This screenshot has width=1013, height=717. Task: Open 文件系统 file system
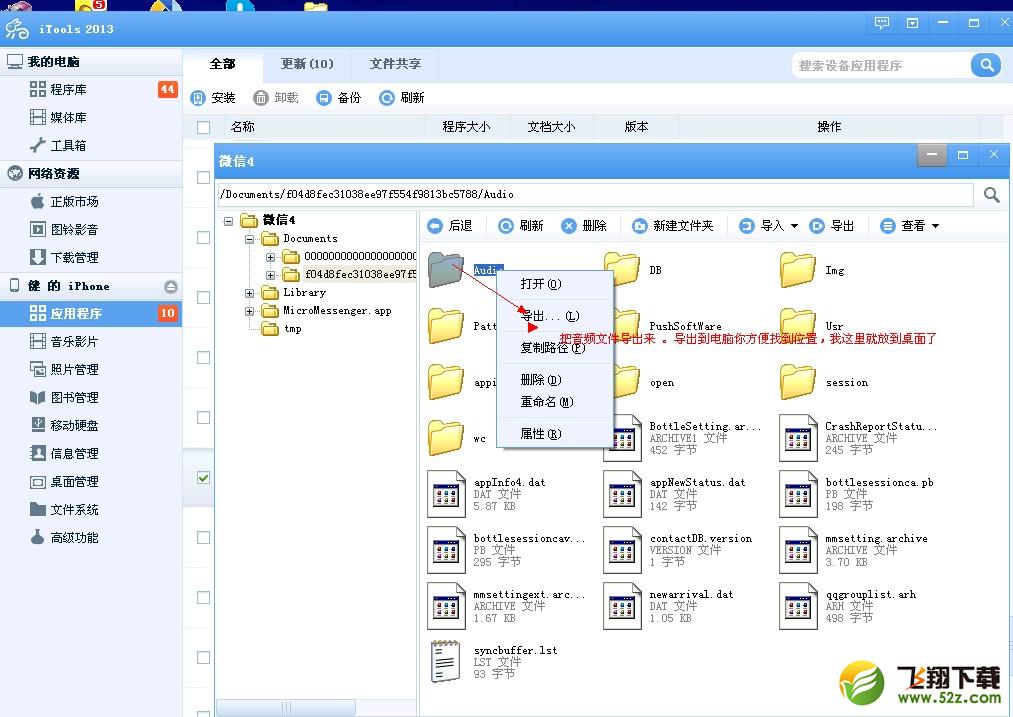90,510
